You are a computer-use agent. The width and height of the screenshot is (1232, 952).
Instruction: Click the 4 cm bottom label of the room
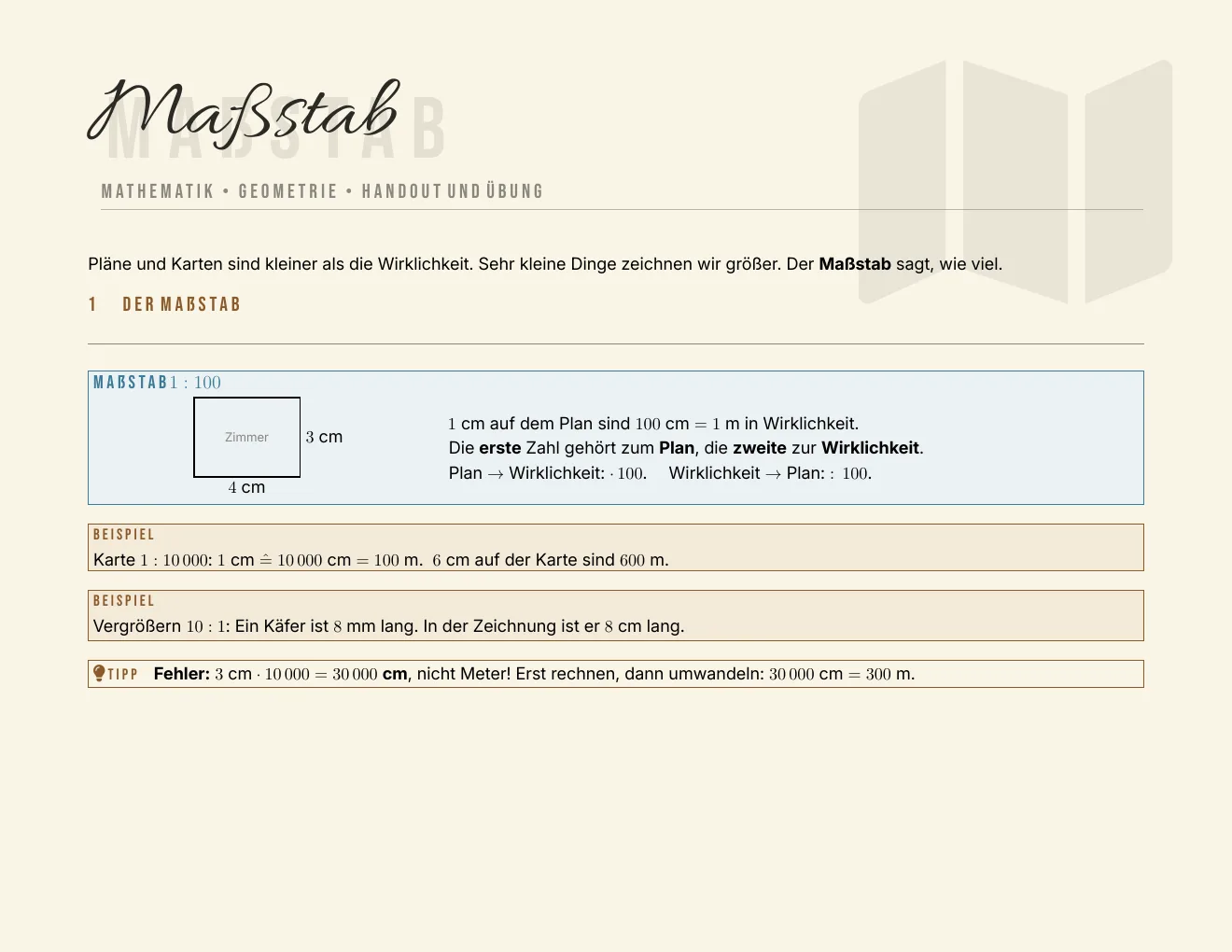pyautogui.click(x=246, y=487)
